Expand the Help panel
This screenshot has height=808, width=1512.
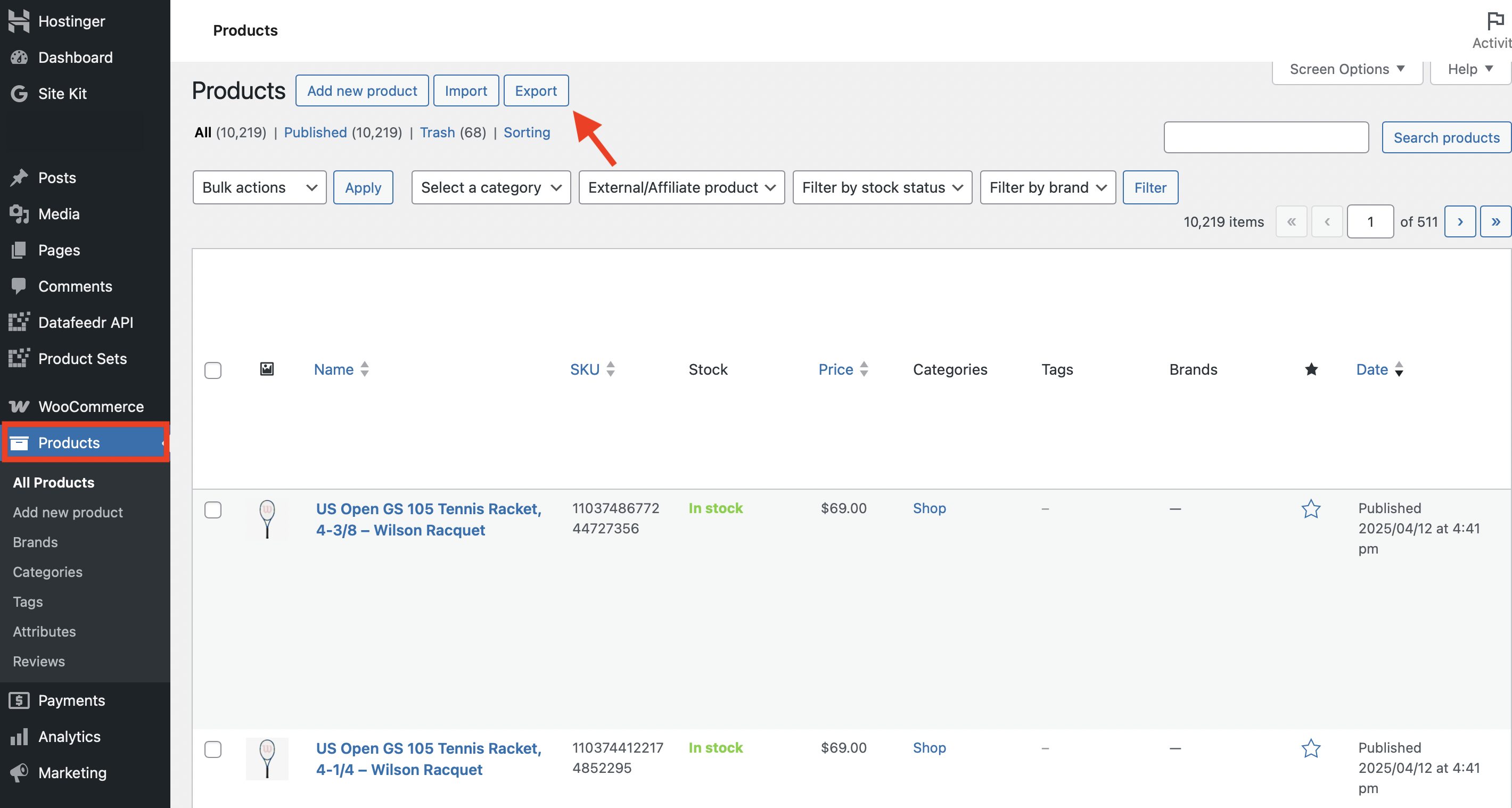click(1470, 69)
